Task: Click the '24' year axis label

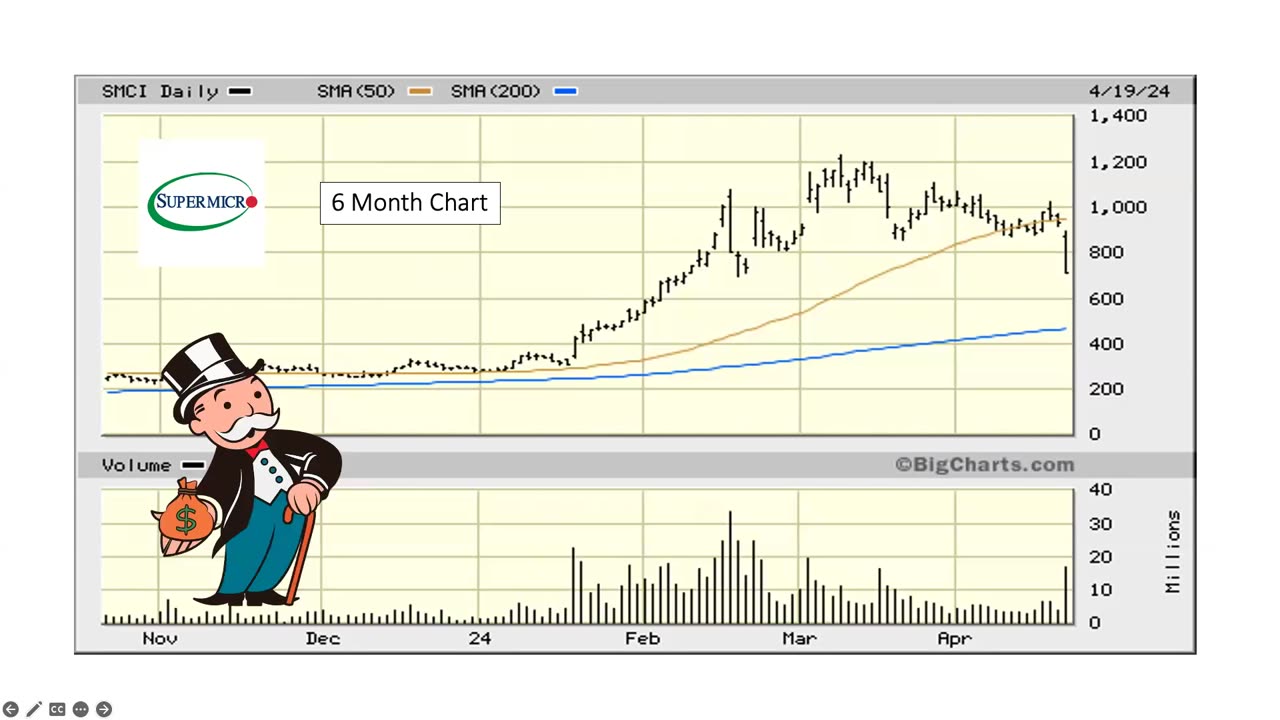Action: [480, 638]
